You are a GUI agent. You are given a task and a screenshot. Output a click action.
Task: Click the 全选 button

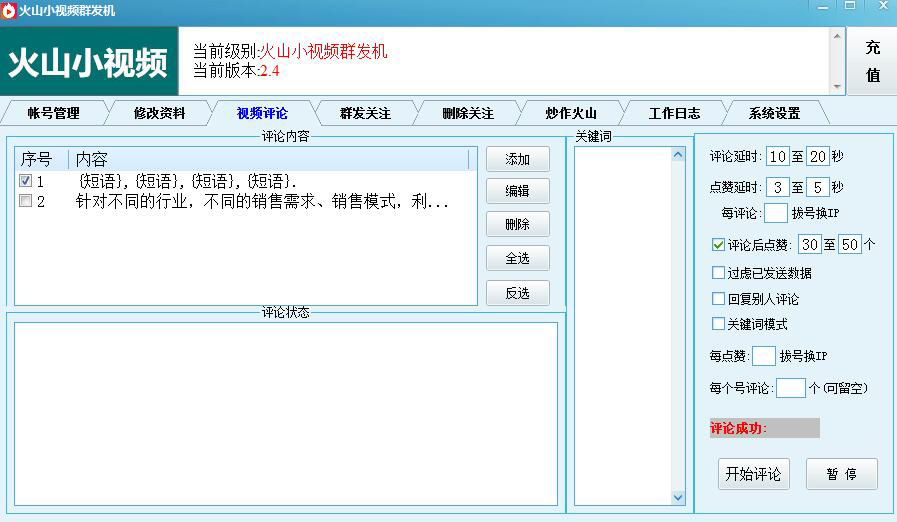pos(518,258)
